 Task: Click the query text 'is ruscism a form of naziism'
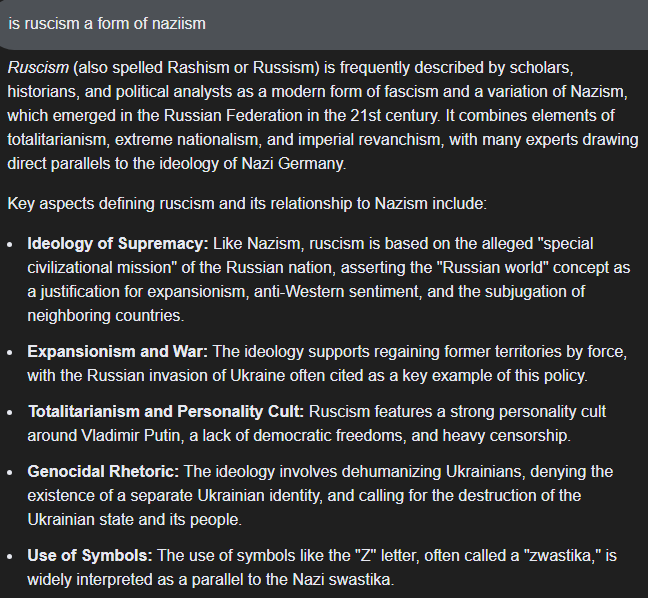click(107, 23)
